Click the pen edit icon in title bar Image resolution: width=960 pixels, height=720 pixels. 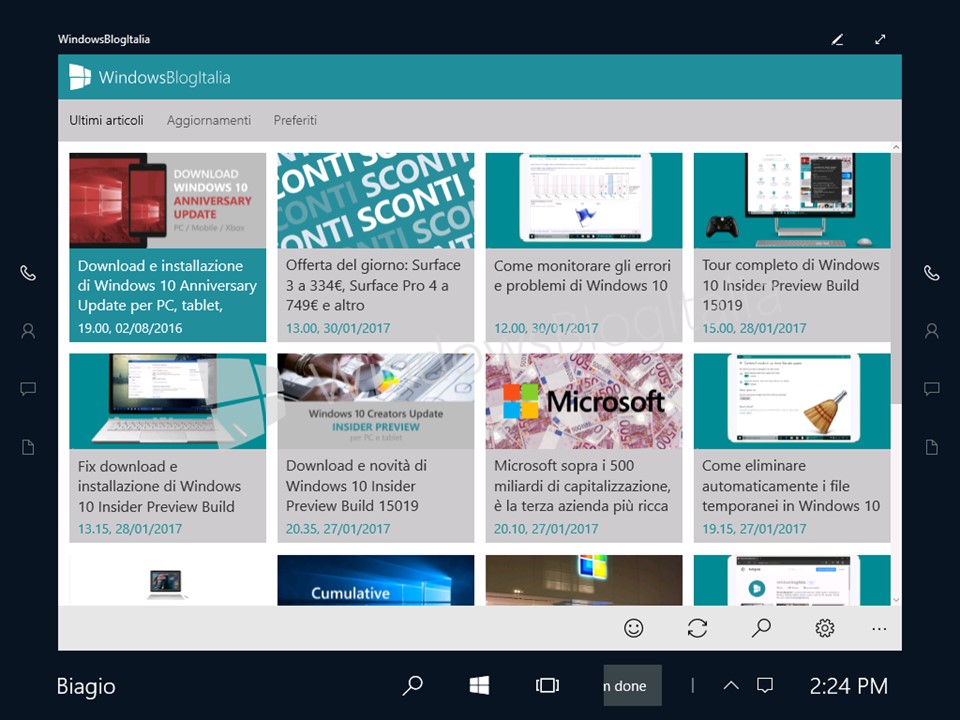pos(838,40)
